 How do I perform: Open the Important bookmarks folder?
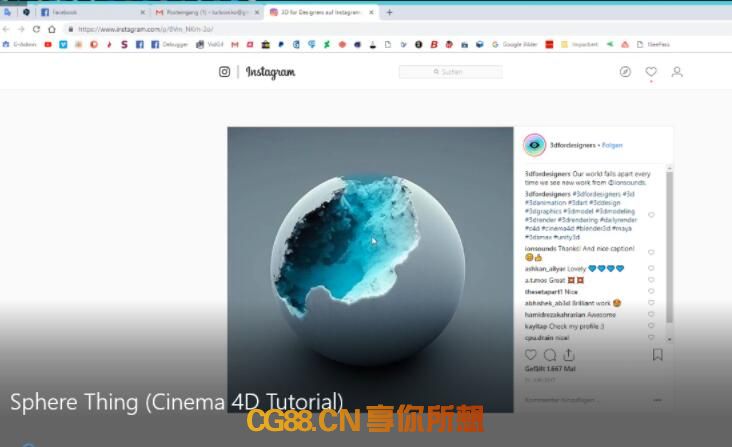pyautogui.click(x=579, y=44)
